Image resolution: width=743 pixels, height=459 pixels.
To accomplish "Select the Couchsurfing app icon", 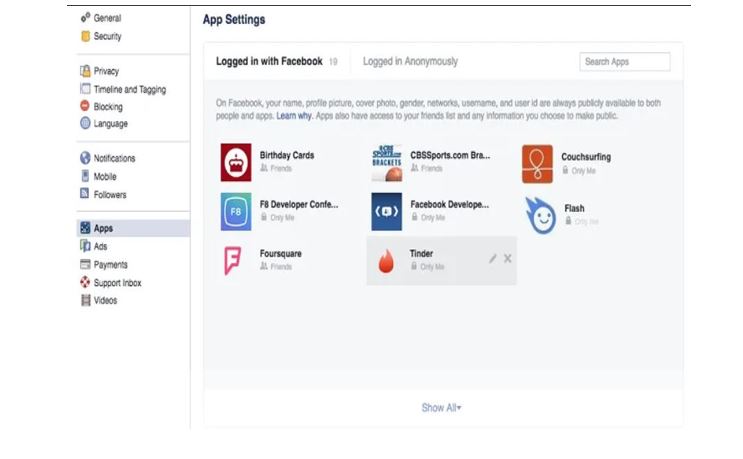I will [x=537, y=164].
